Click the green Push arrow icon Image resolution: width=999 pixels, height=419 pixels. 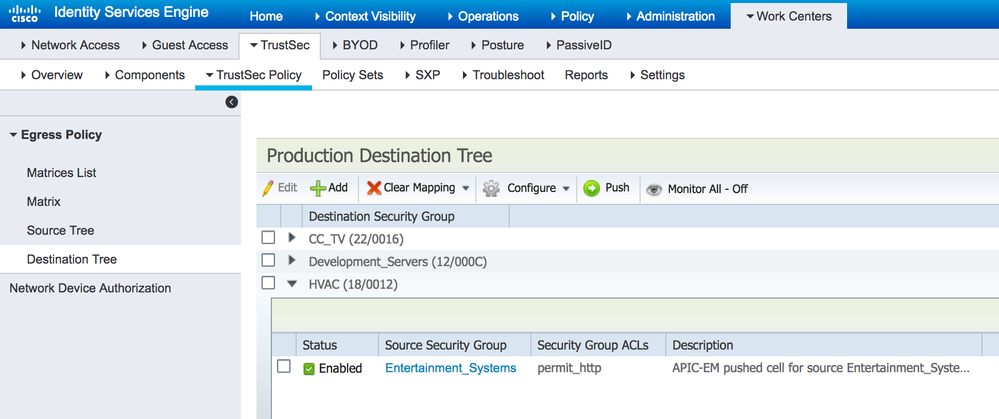point(591,188)
